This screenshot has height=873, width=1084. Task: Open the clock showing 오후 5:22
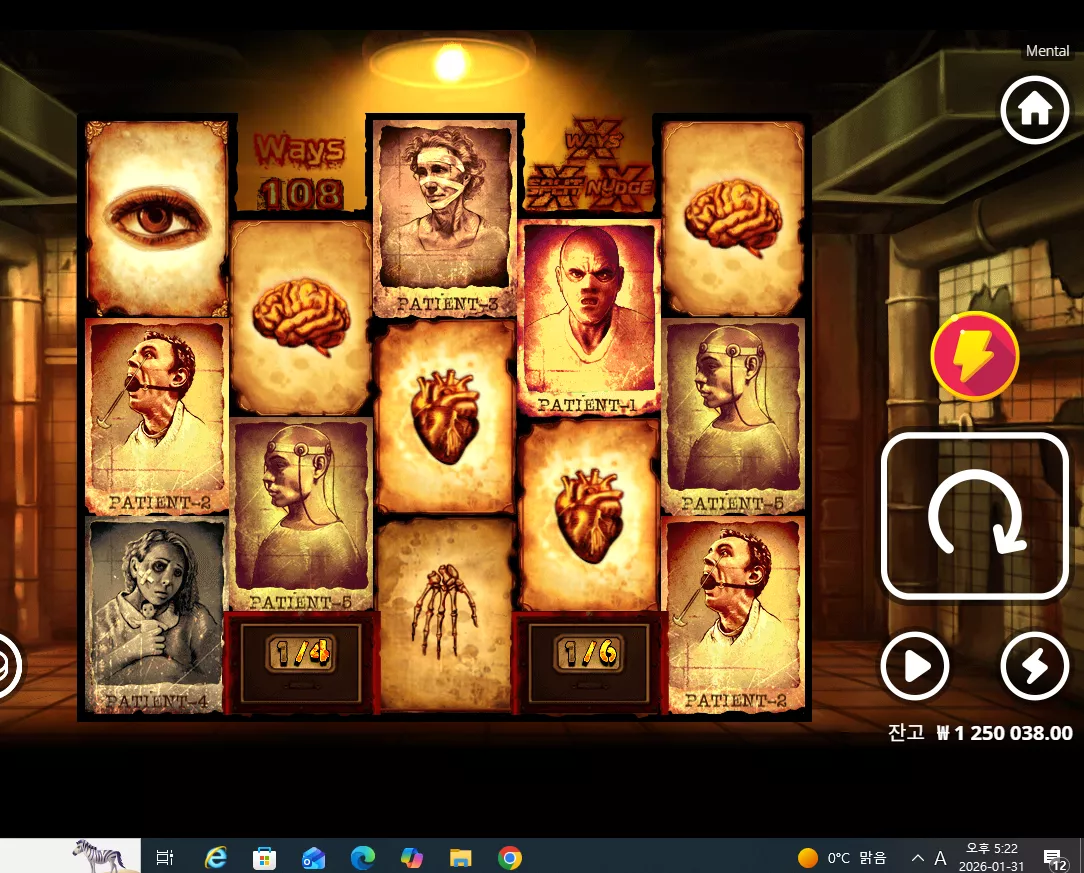[x=991, y=858]
